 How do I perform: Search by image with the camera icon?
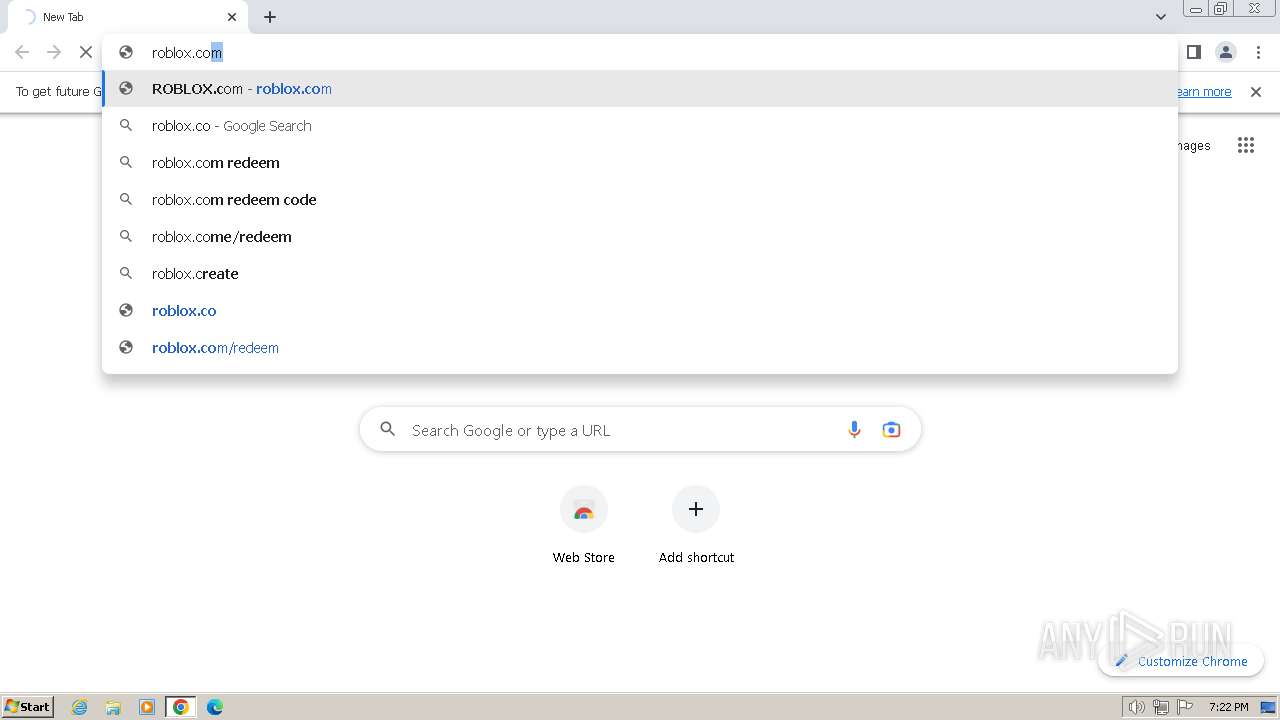[891, 430]
